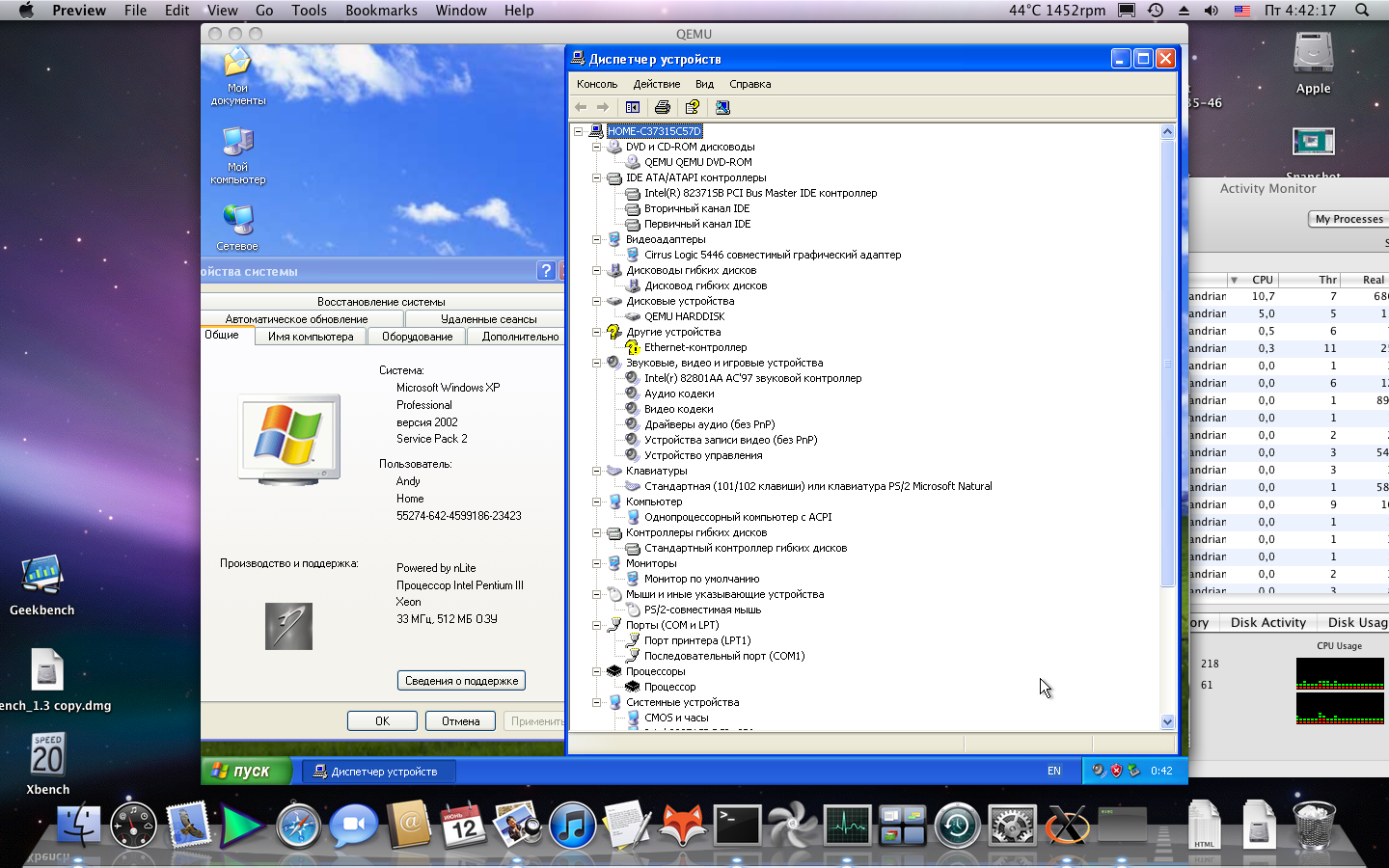Open the Действие menu

coord(657,84)
